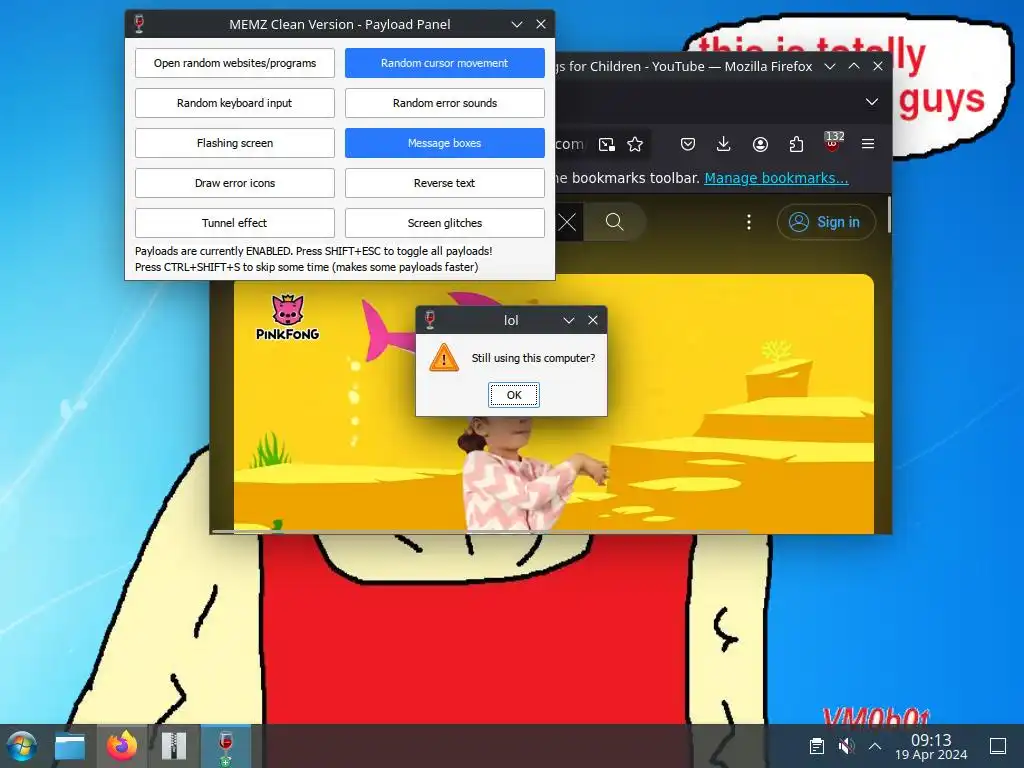Unmute audio via the tray volume icon
This screenshot has width=1024, height=768.
tap(846, 746)
